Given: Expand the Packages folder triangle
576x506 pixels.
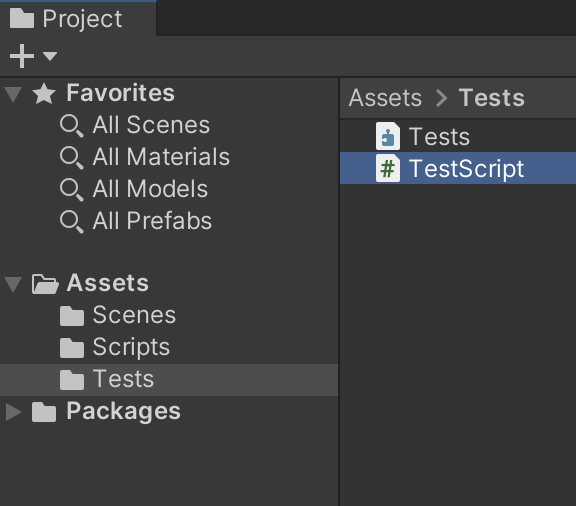Looking at the screenshot, I should coord(14,412).
